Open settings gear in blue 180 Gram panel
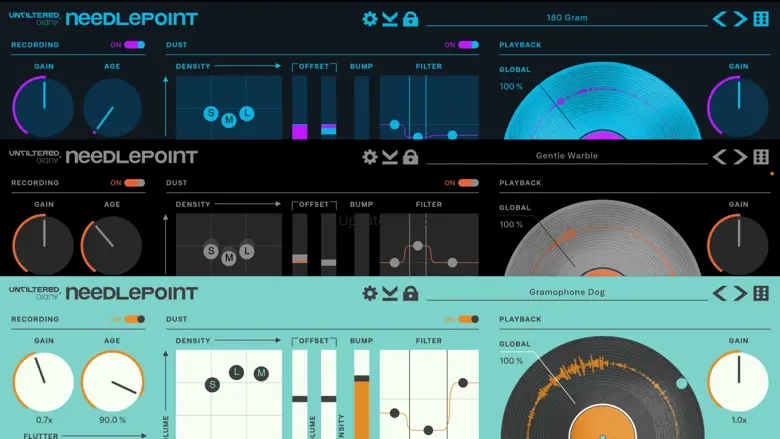Screen dimensions: 780x439 tap(370, 19)
